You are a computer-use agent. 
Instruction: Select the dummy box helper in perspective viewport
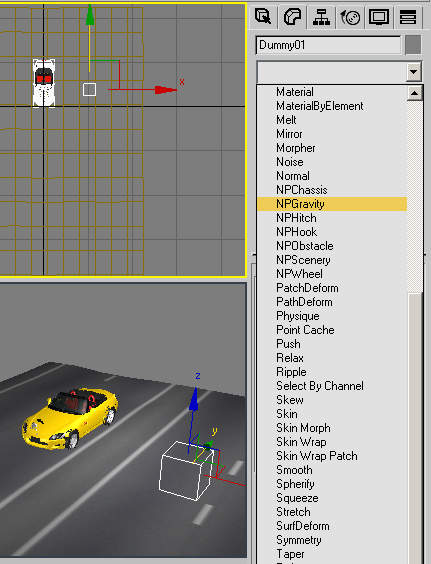(186, 471)
